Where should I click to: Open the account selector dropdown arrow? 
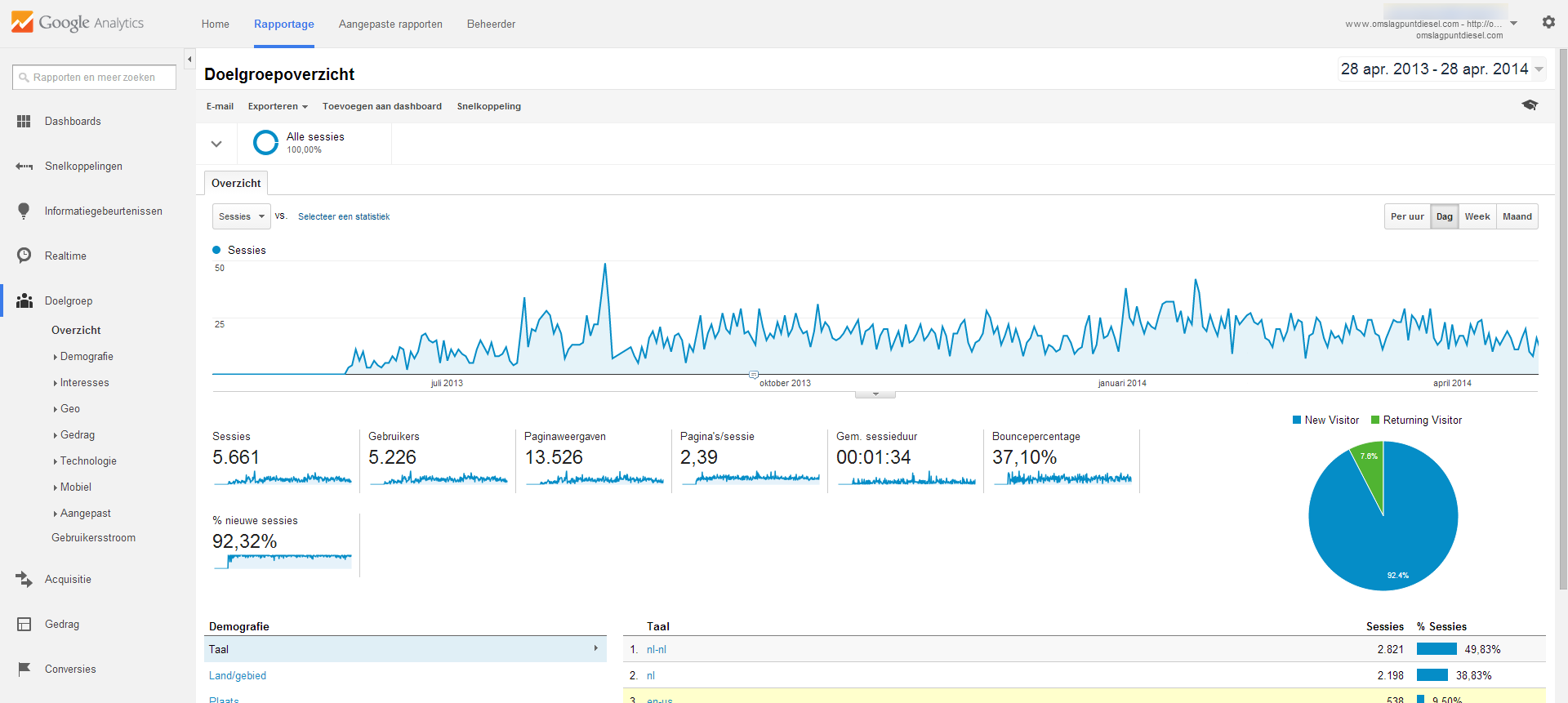point(1513,24)
